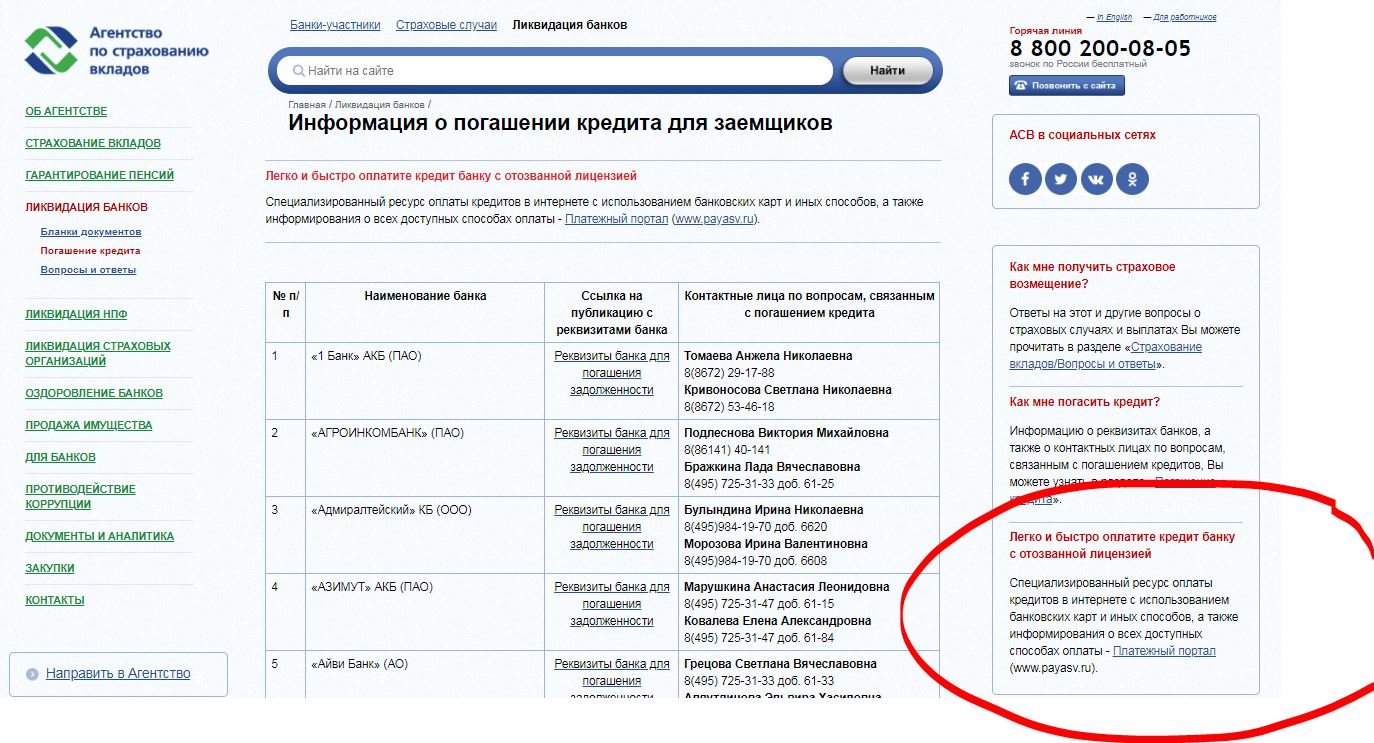The height and width of the screenshot is (743, 1374).
Task: Open the Facebook social icon
Action: coord(1025,180)
